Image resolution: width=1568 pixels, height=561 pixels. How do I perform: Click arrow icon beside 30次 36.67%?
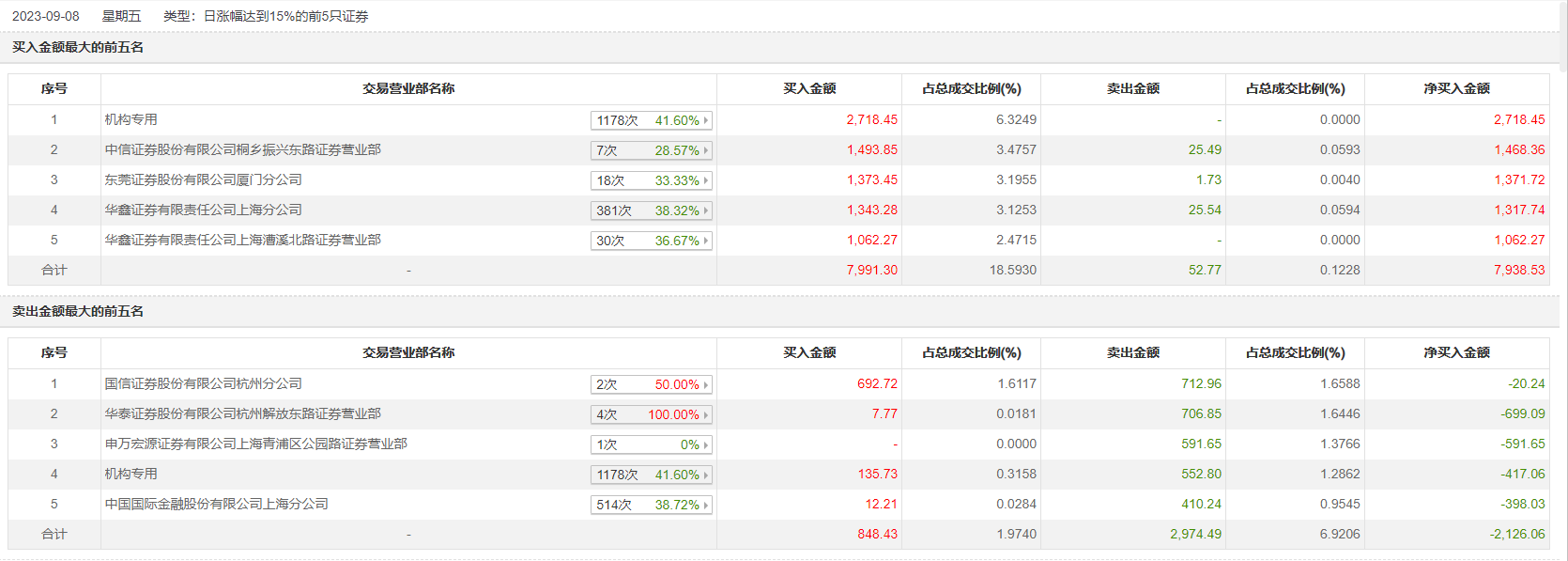pyautogui.click(x=706, y=241)
